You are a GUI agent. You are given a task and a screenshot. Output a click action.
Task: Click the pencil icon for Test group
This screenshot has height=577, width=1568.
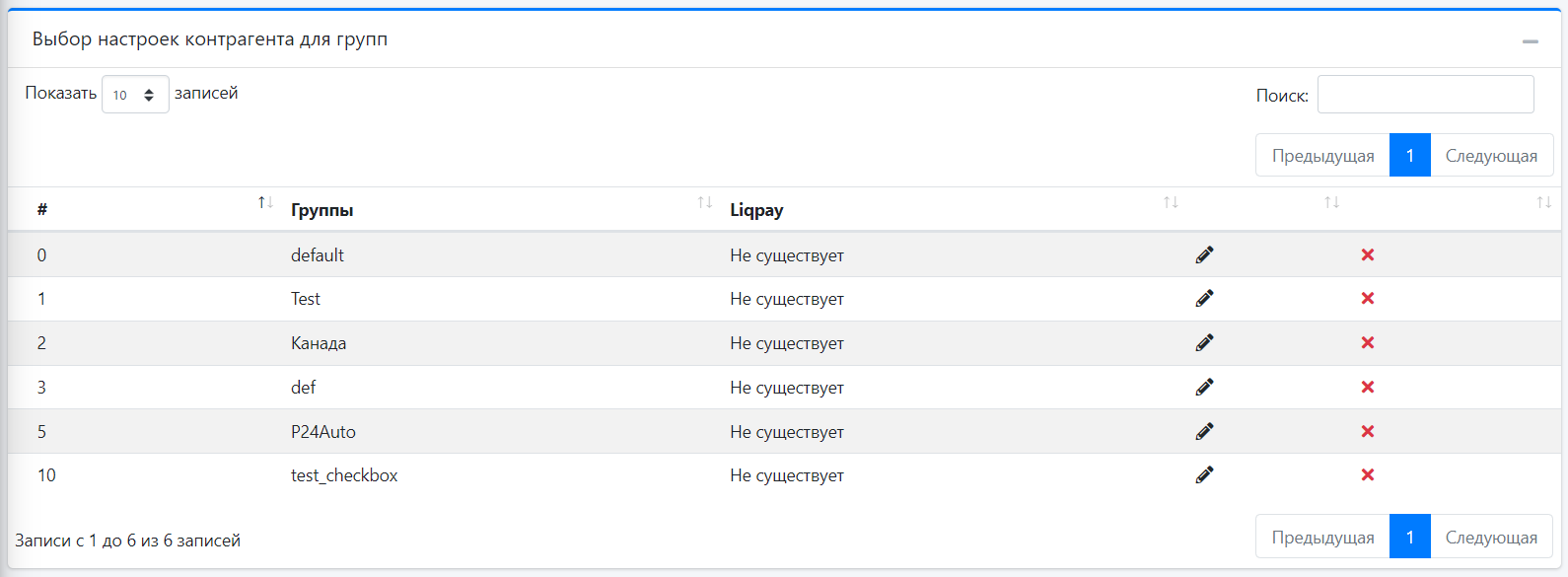click(1204, 299)
